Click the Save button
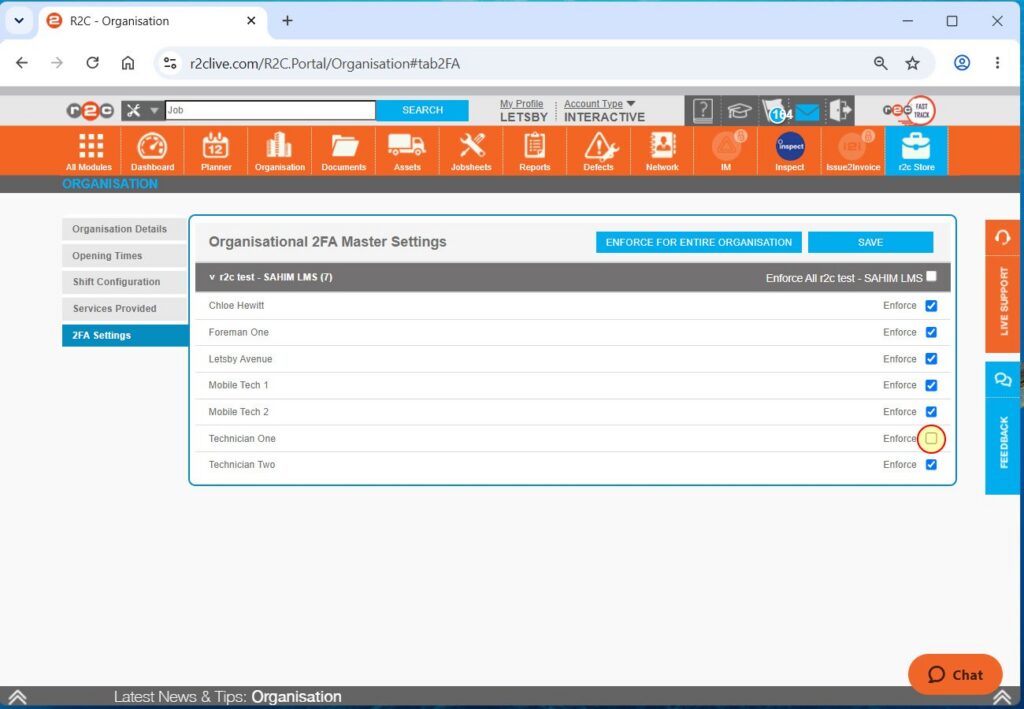The width and height of the screenshot is (1024, 709). point(871,242)
